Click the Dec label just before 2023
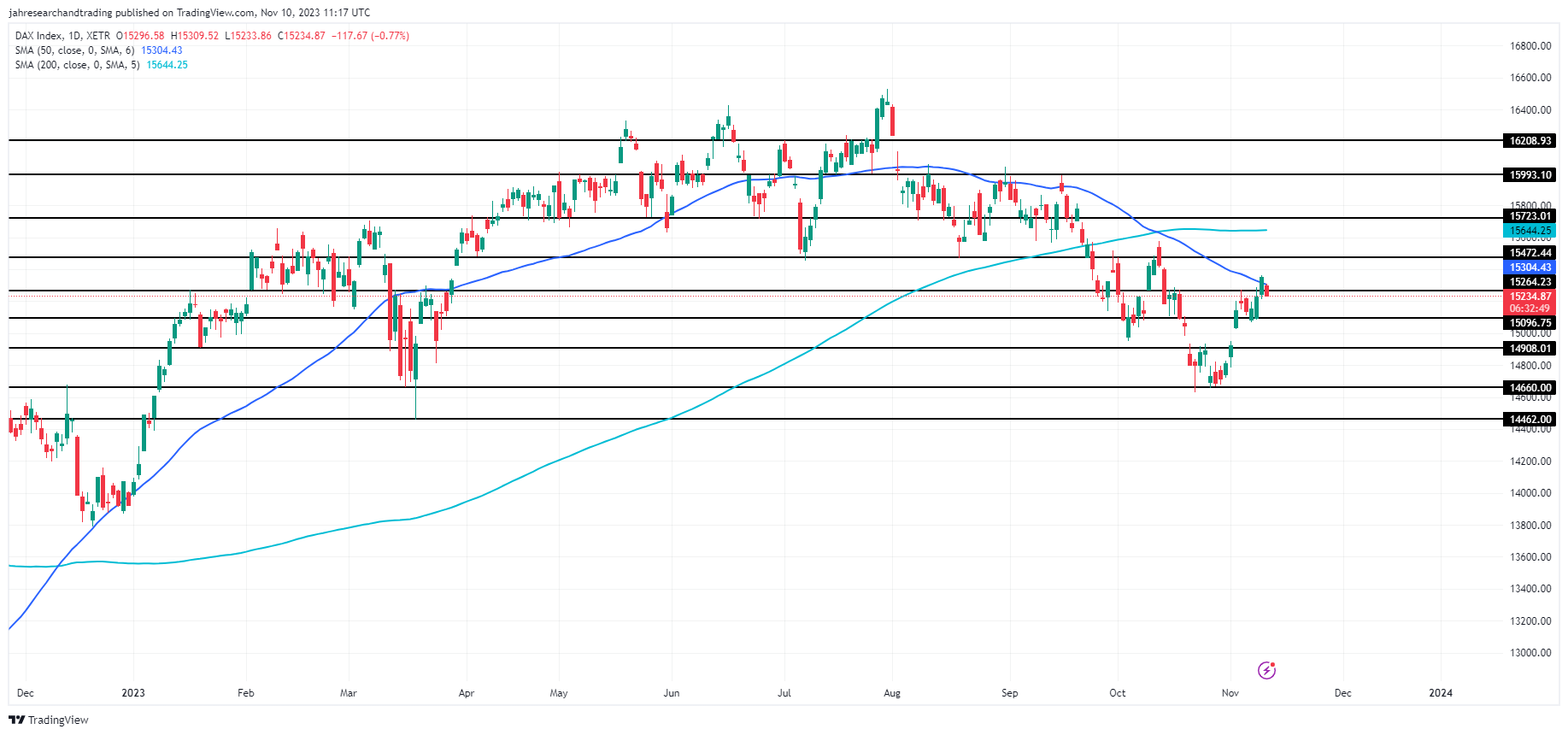The height and width of the screenshot is (735, 1568). click(x=26, y=693)
